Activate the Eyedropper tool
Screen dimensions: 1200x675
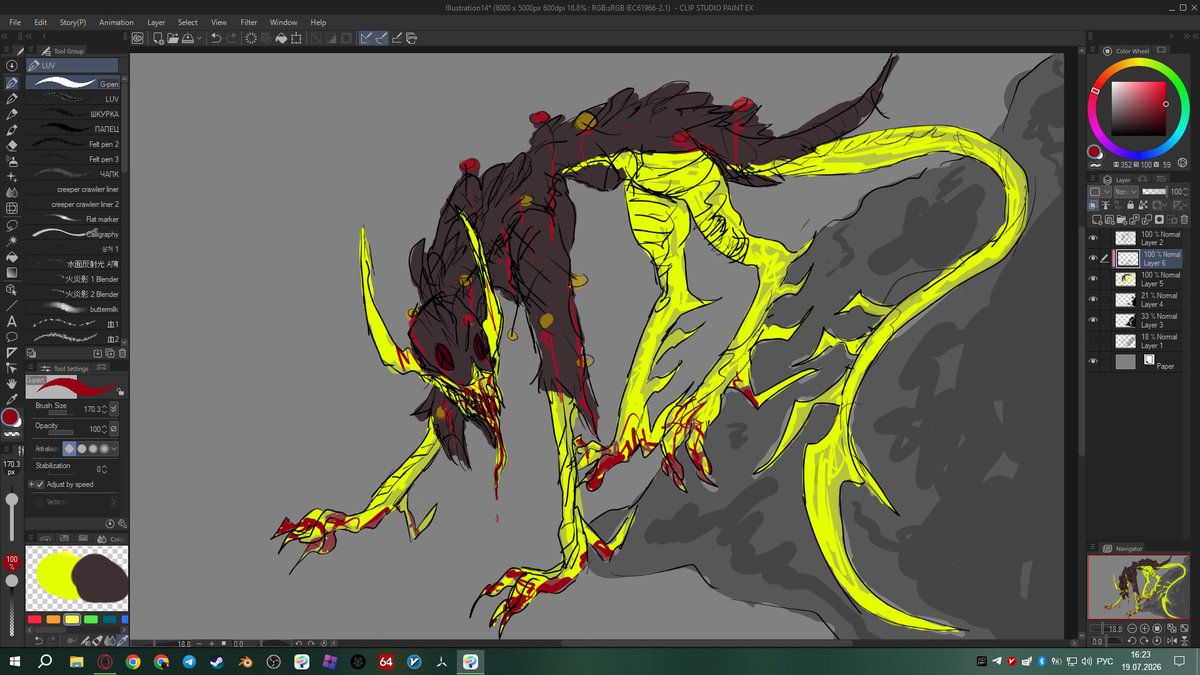[12, 400]
